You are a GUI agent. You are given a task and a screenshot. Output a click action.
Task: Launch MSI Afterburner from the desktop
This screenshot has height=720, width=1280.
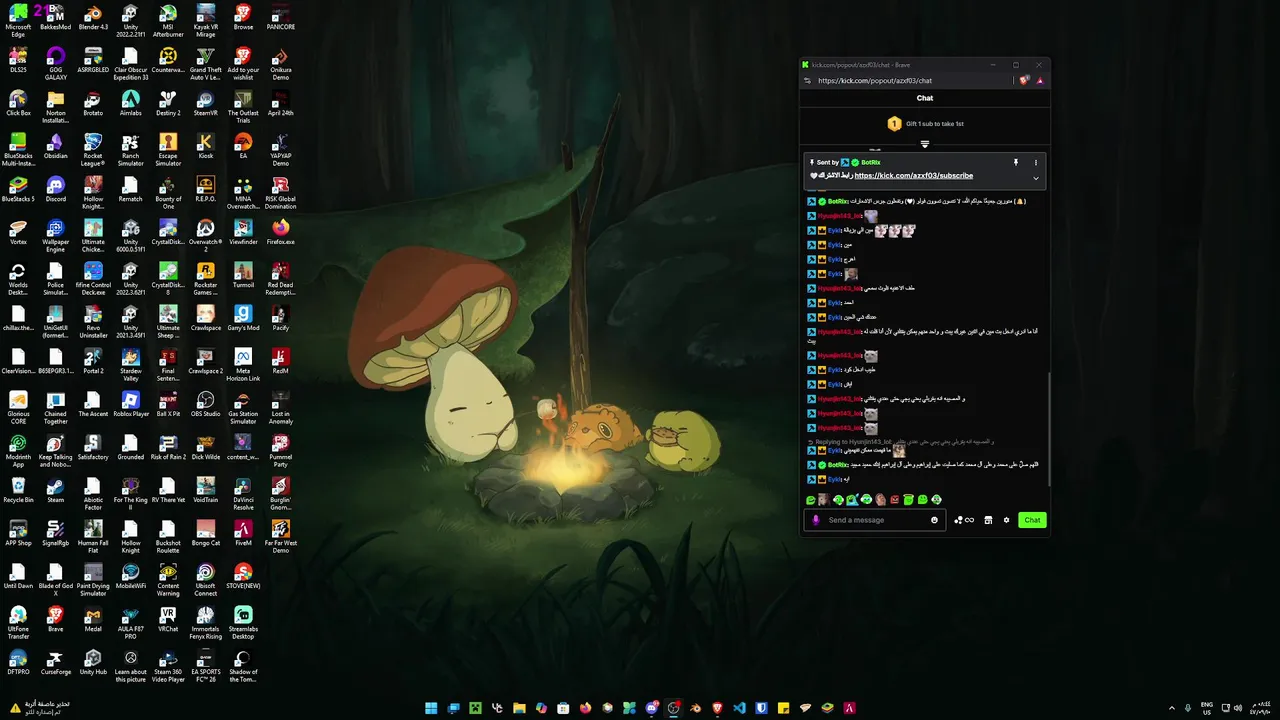point(168,19)
